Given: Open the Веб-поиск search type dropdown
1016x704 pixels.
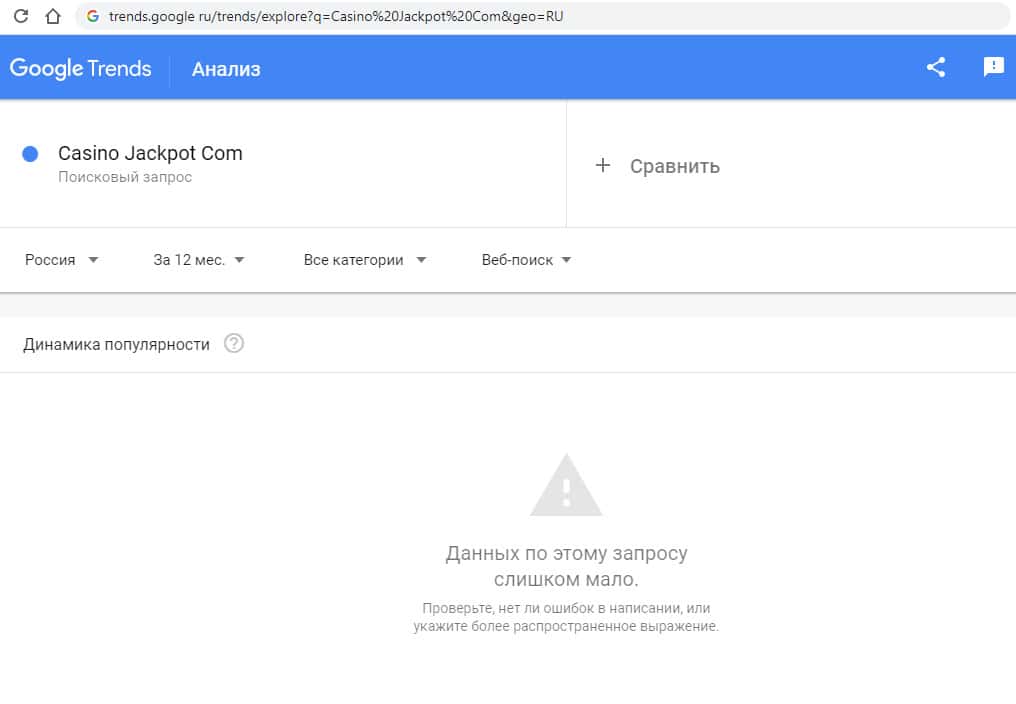Looking at the screenshot, I should coord(526,260).
